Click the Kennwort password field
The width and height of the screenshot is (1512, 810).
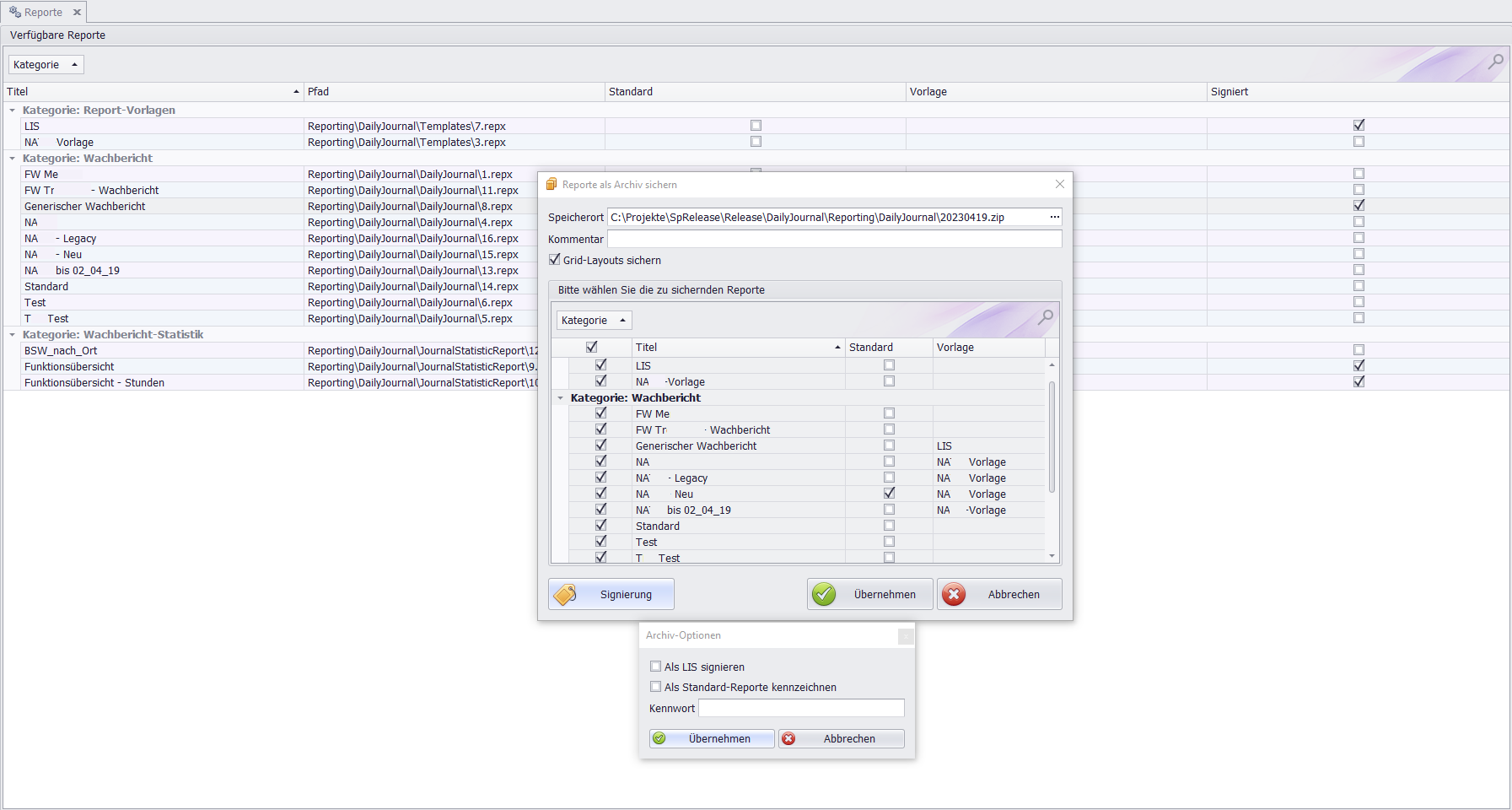(801, 708)
